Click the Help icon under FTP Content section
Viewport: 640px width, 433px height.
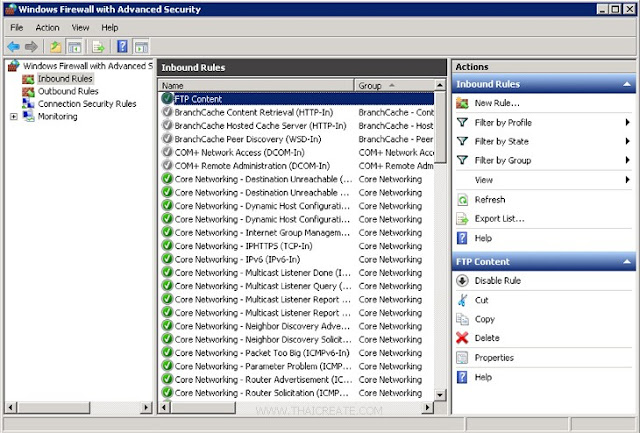tap(462, 377)
